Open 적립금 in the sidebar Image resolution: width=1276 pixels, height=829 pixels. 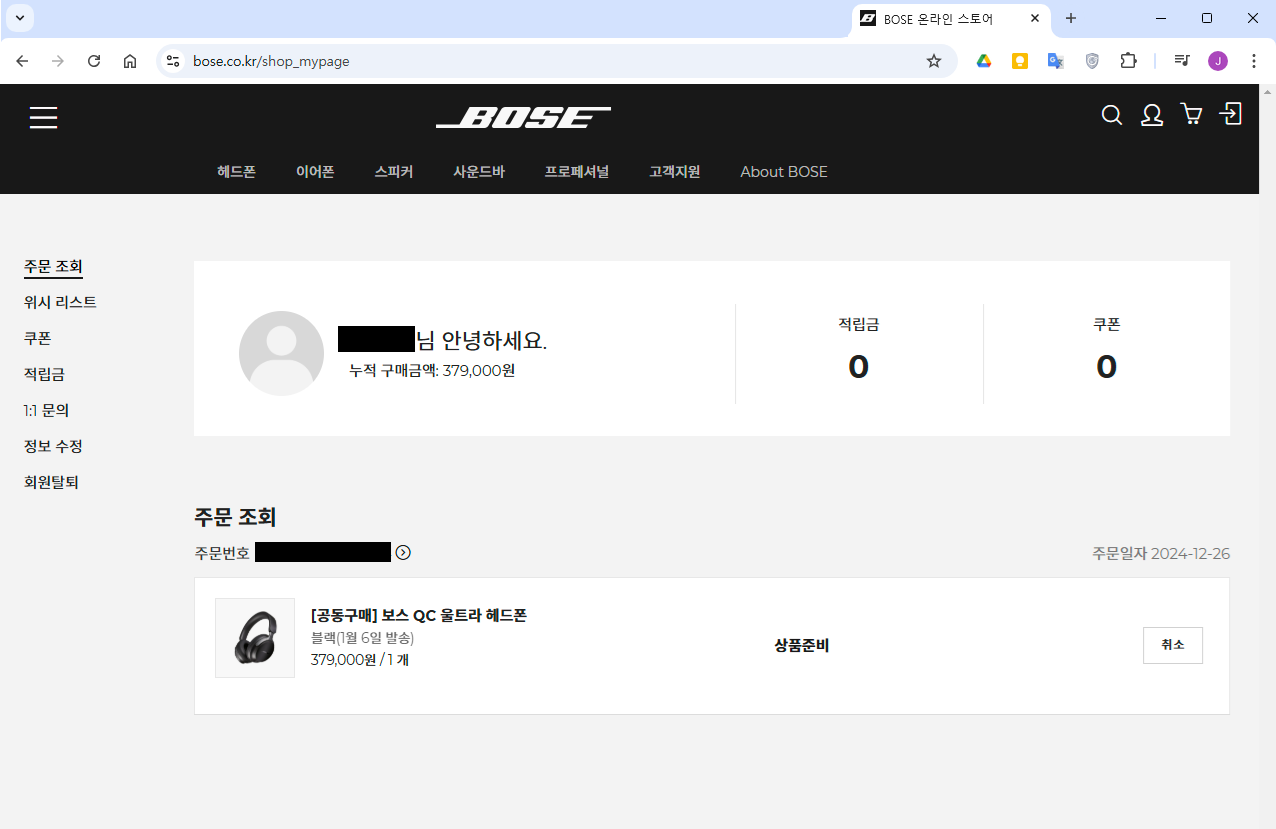(44, 374)
